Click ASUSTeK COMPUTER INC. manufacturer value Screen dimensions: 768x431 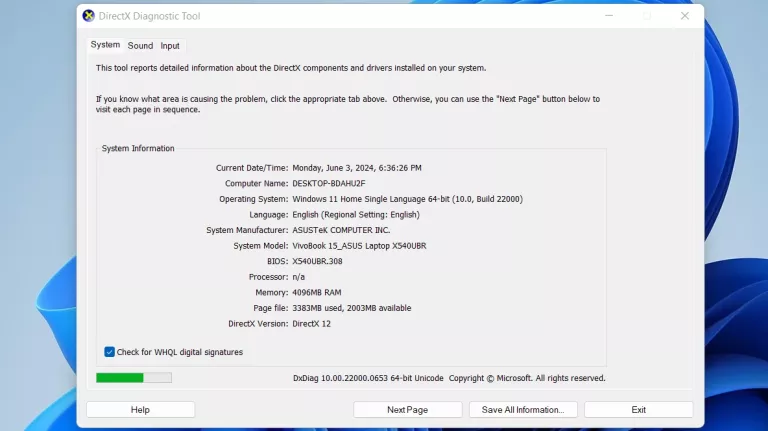341,230
